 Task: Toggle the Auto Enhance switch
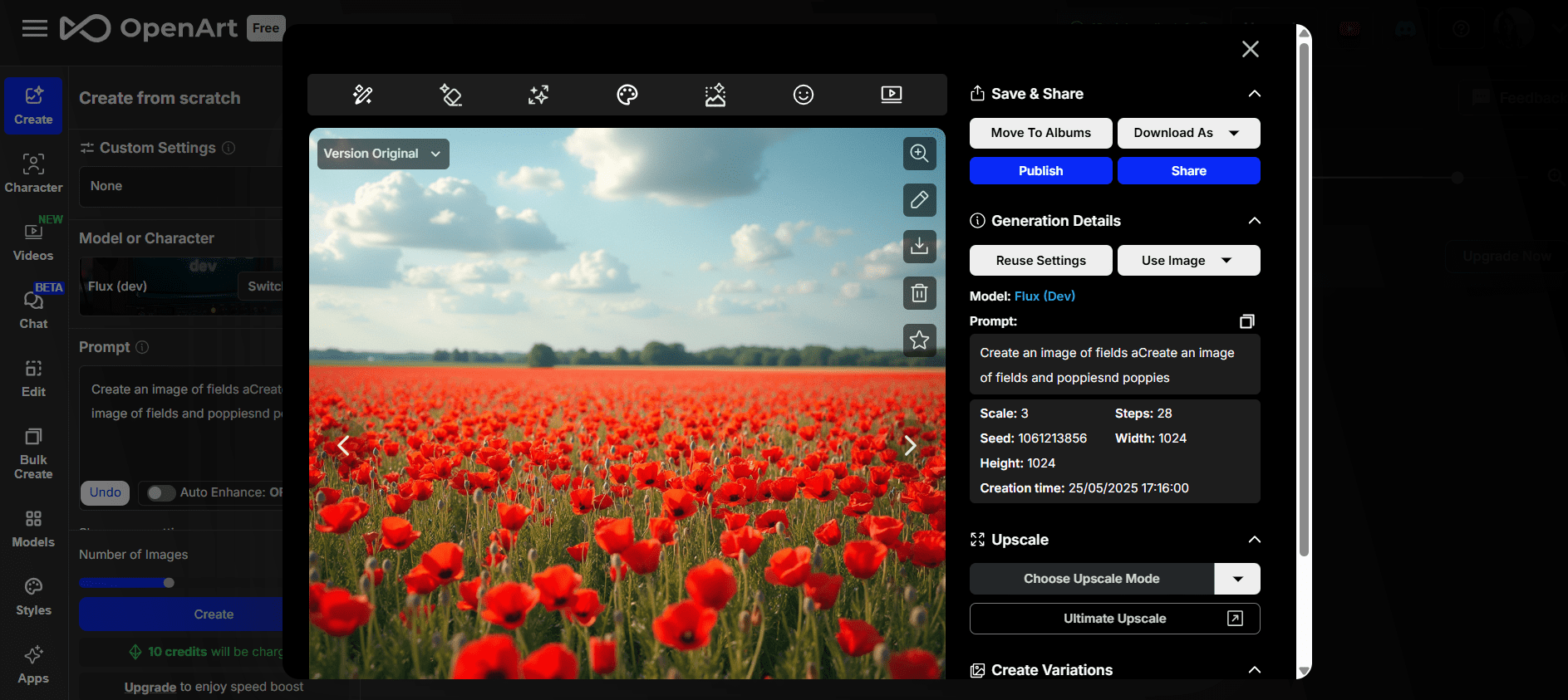[160, 492]
